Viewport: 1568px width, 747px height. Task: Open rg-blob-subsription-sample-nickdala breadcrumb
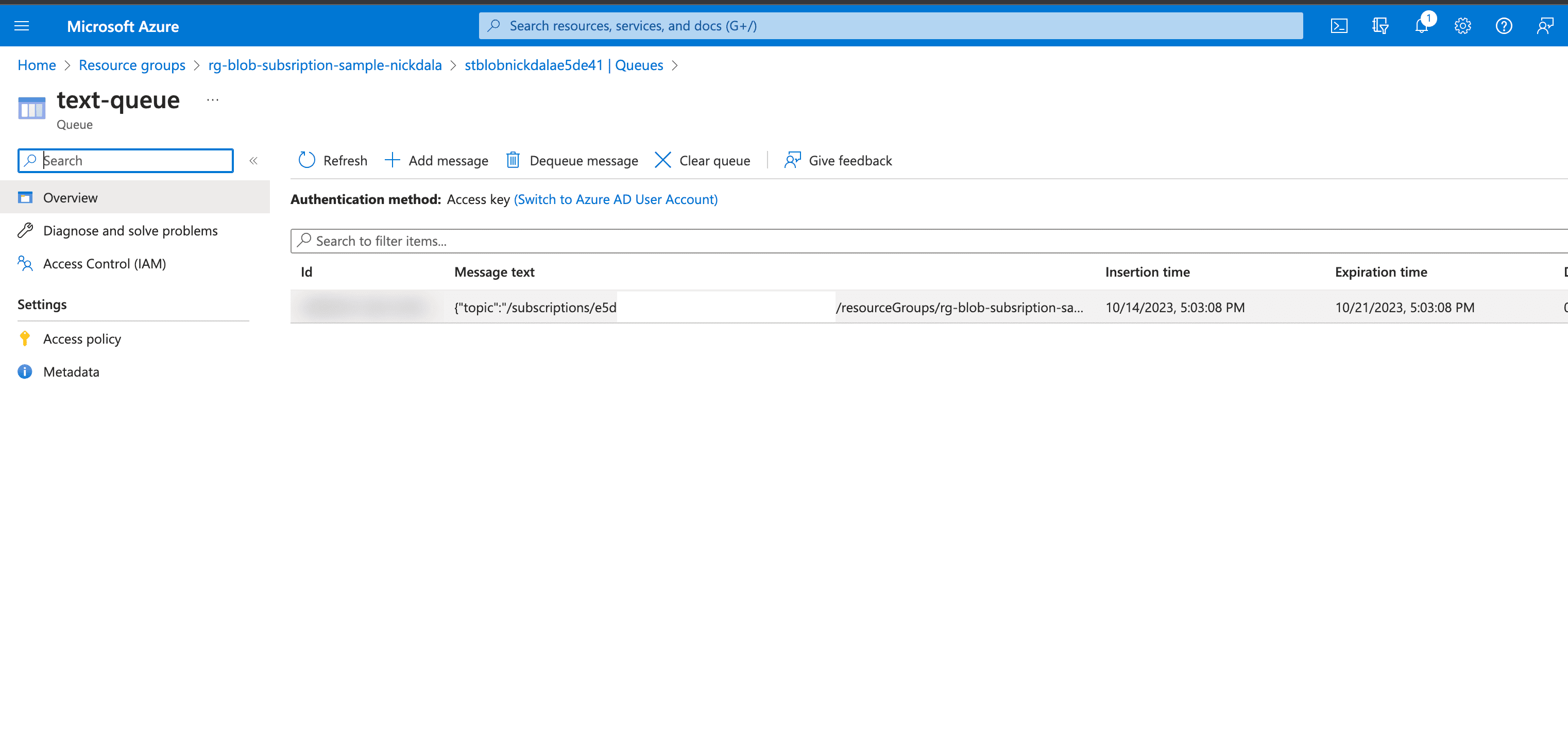325,65
